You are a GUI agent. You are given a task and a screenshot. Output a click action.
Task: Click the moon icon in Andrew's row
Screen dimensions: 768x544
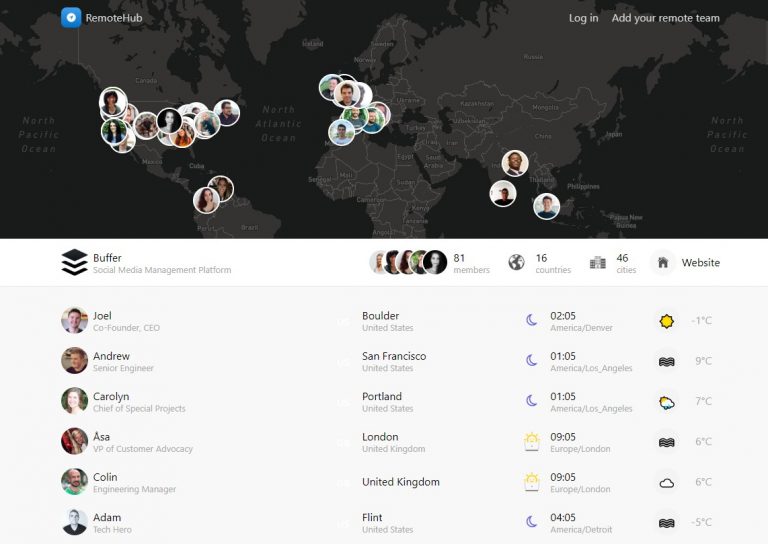point(531,360)
